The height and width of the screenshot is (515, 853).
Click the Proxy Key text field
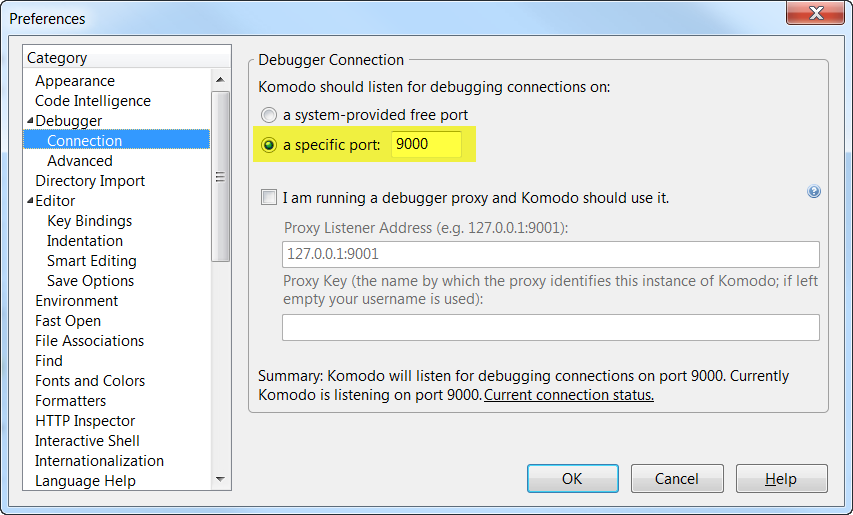550,327
